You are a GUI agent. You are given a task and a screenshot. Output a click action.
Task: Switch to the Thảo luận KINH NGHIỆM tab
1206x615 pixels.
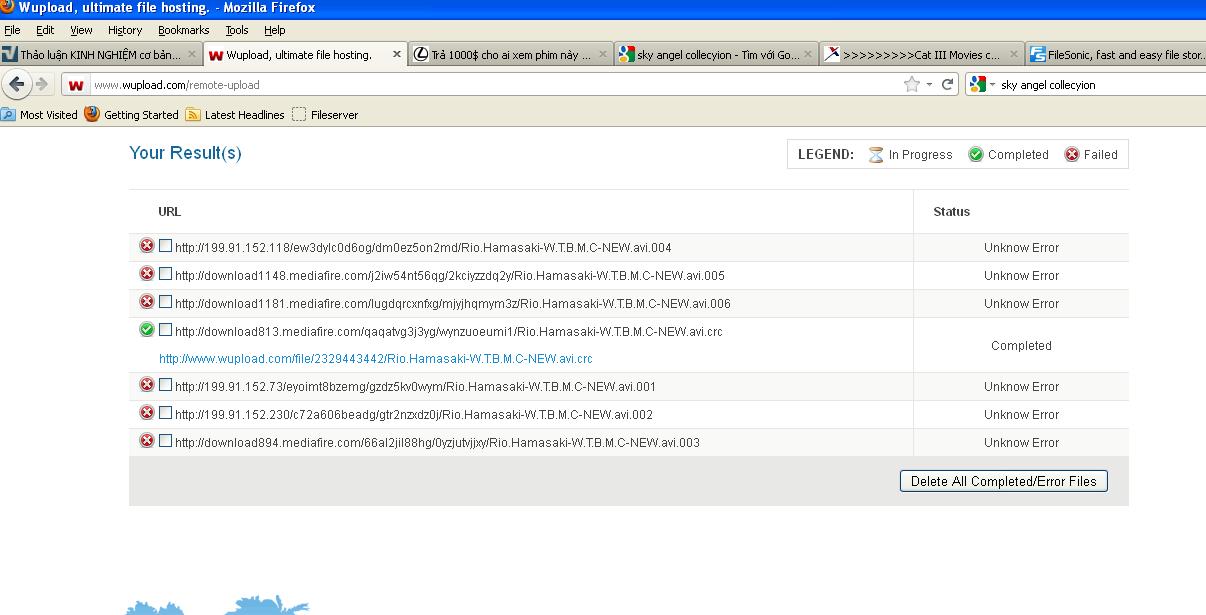point(101,55)
